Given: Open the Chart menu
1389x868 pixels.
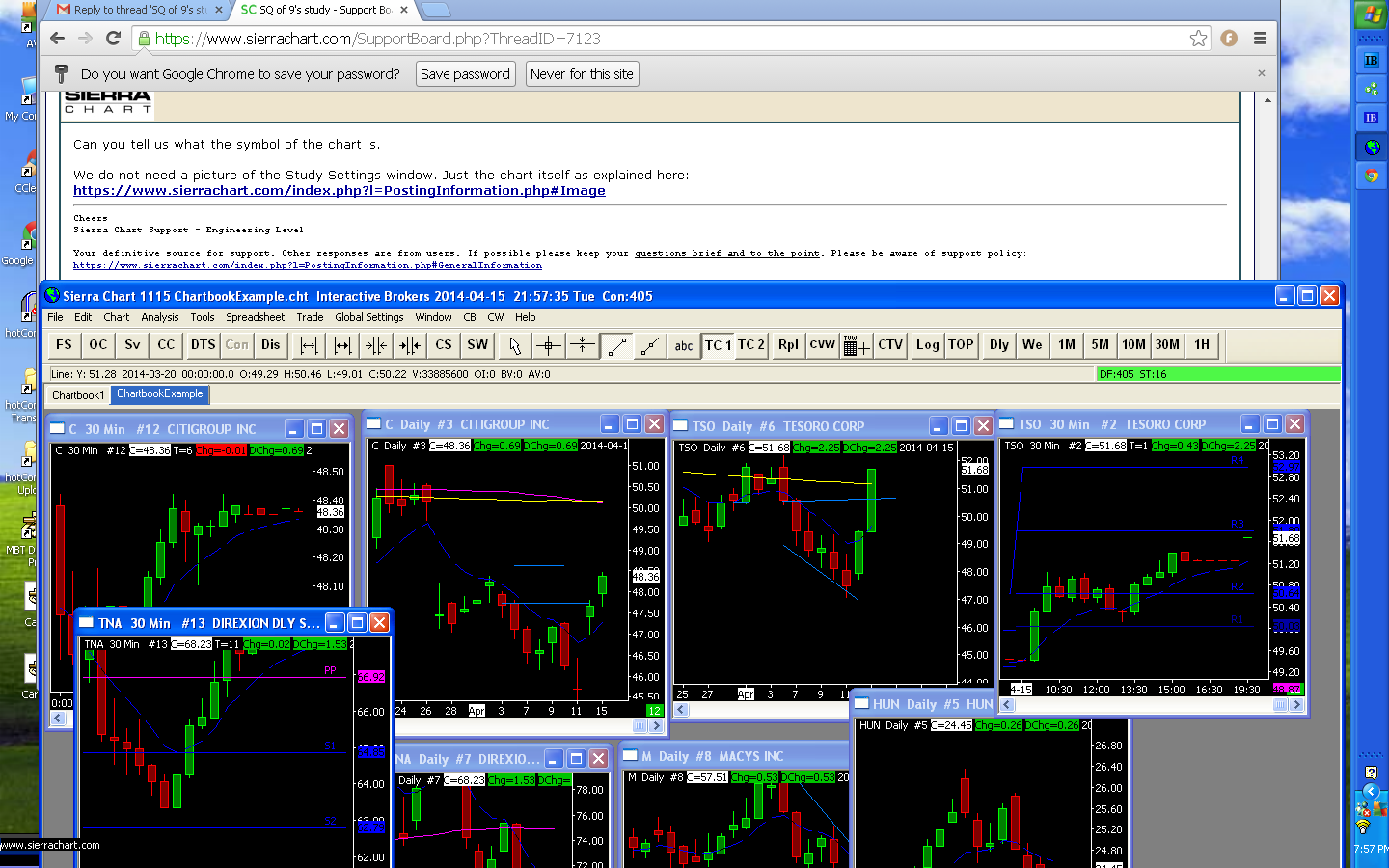Looking at the screenshot, I should (x=117, y=317).
